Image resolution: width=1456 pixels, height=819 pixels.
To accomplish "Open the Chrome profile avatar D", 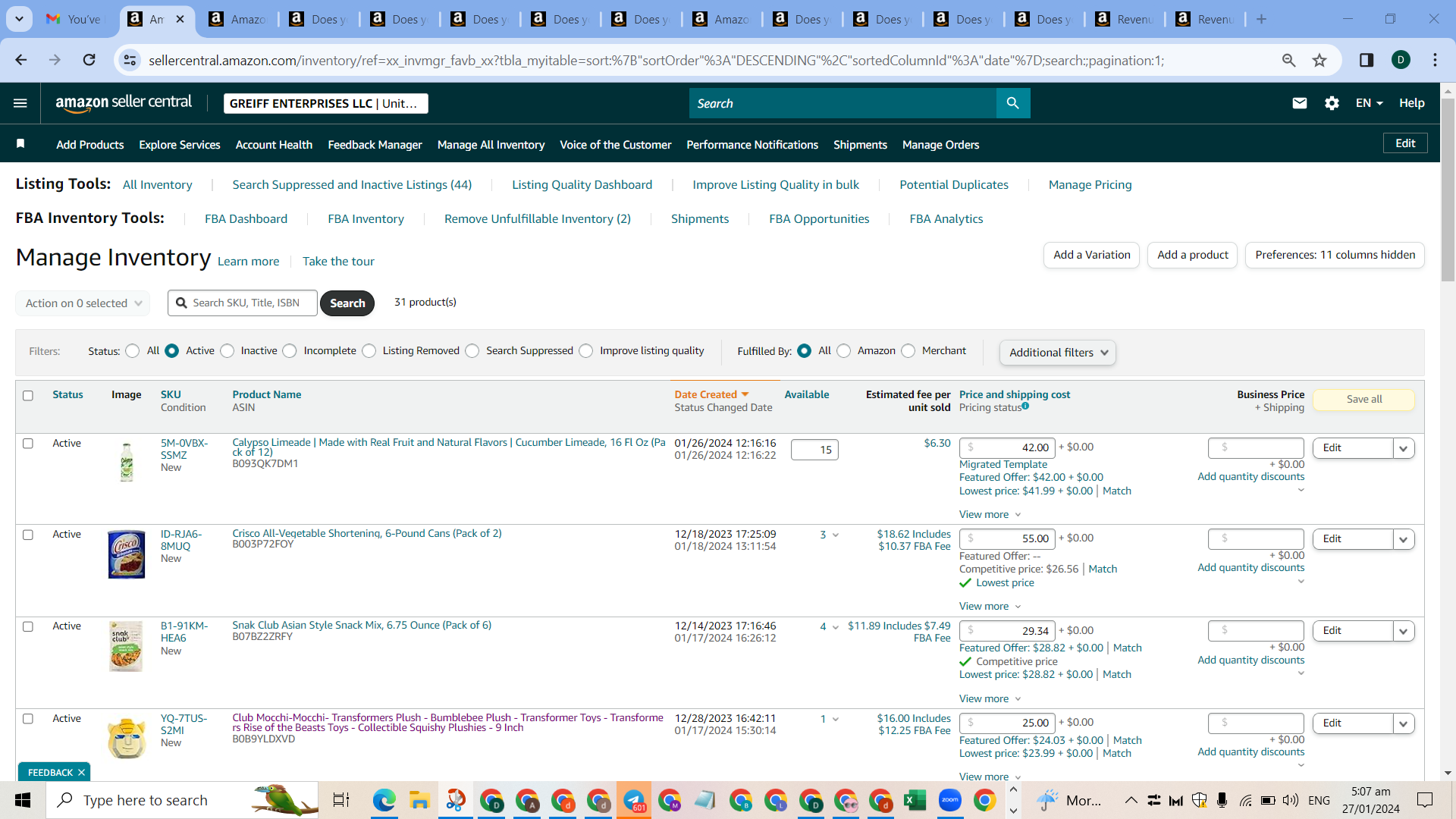I will (x=1401, y=60).
